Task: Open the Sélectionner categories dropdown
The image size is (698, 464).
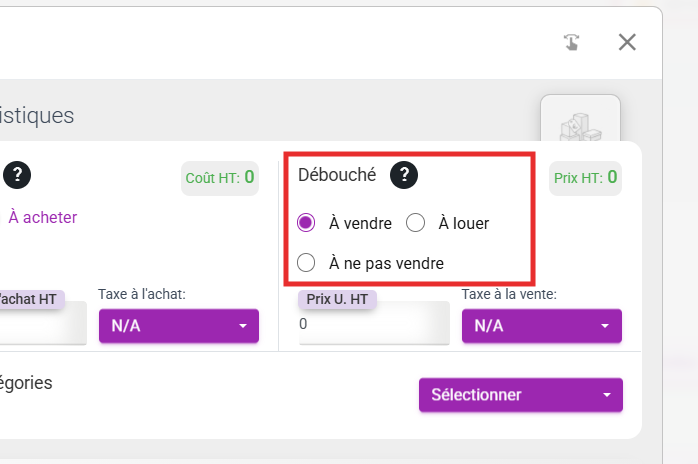Action: tap(521, 395)
